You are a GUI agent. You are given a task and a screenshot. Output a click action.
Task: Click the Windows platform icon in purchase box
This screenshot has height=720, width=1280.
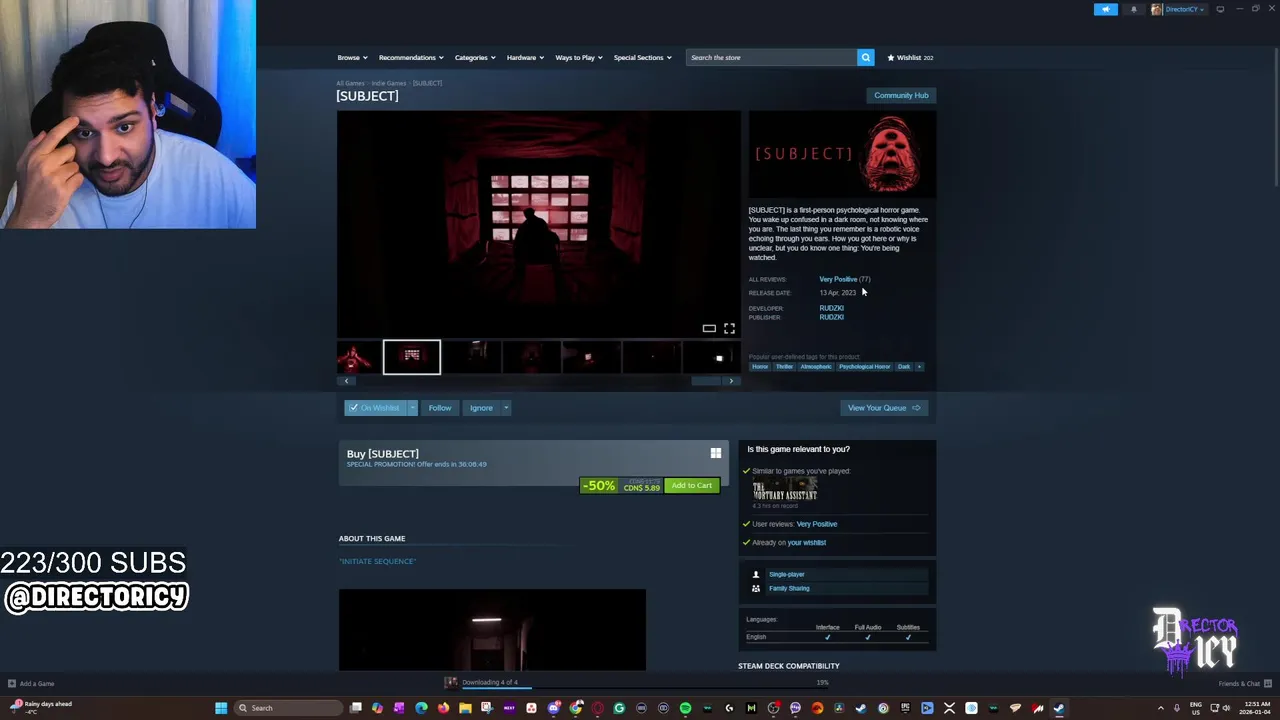click(x=716, y=453)
